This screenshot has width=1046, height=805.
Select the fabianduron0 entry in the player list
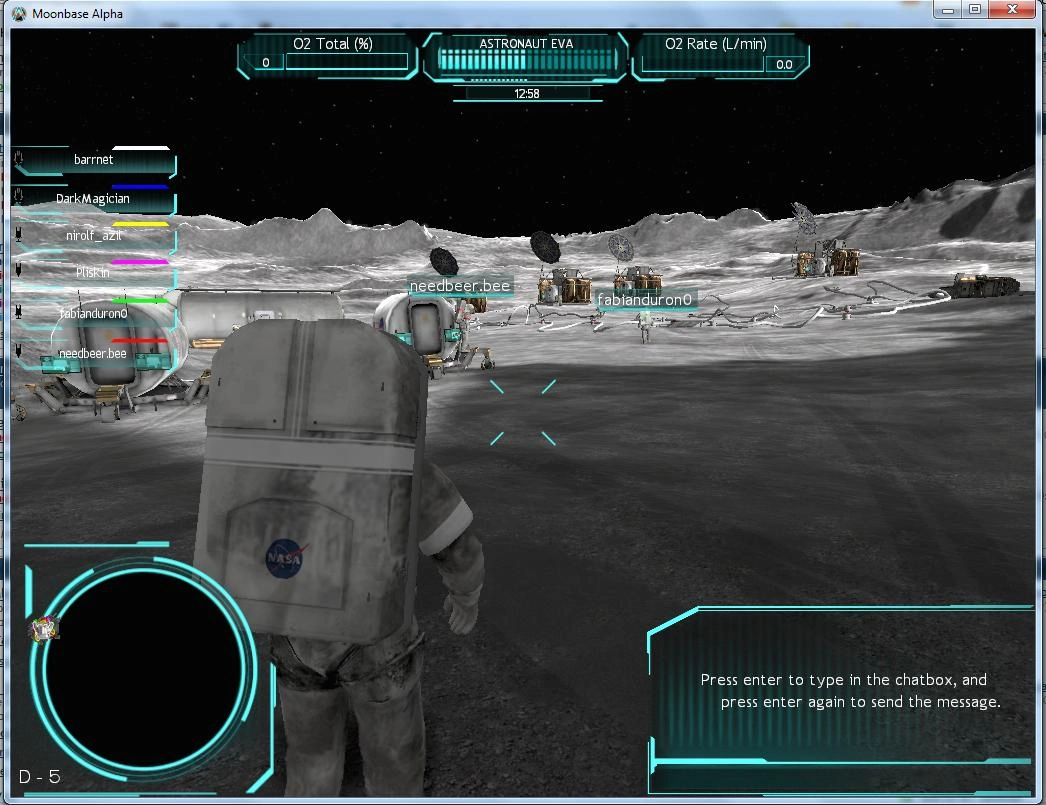coord(93,313)
